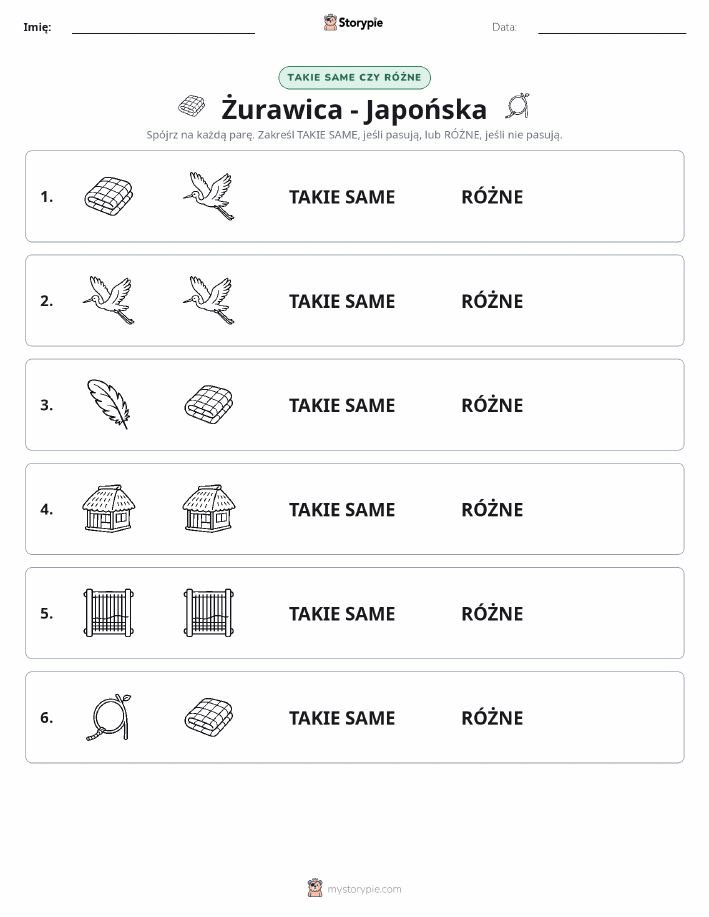Image resolution: width=709 pixels, height=917 pixels.
Task: Click the blanket icon in row 6
Action: [209, 717]
